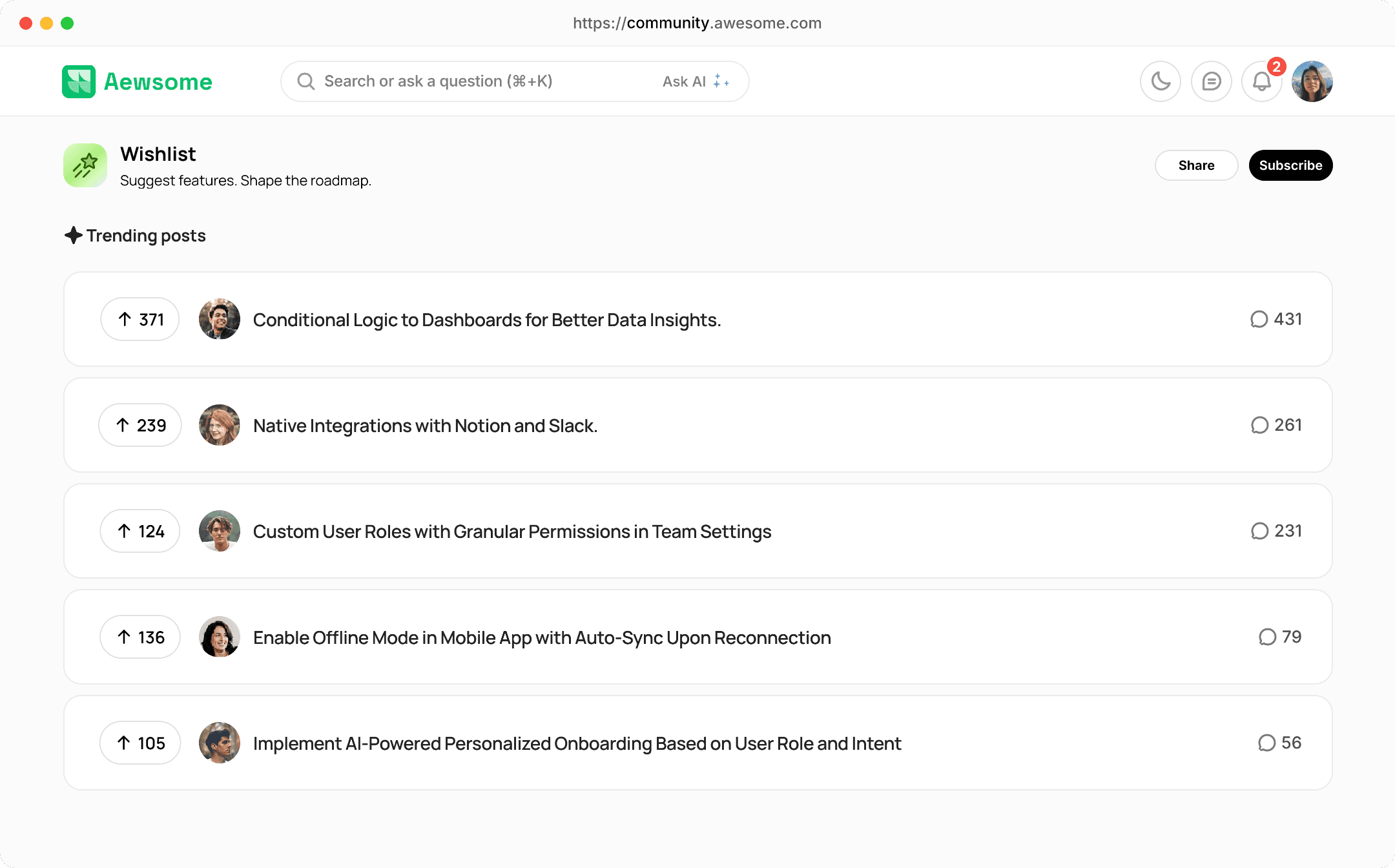Upvote the Native Integrations post (239)
Viewport: 1395px width, 868px height.
pyautogui.click(x=139, y=425)
